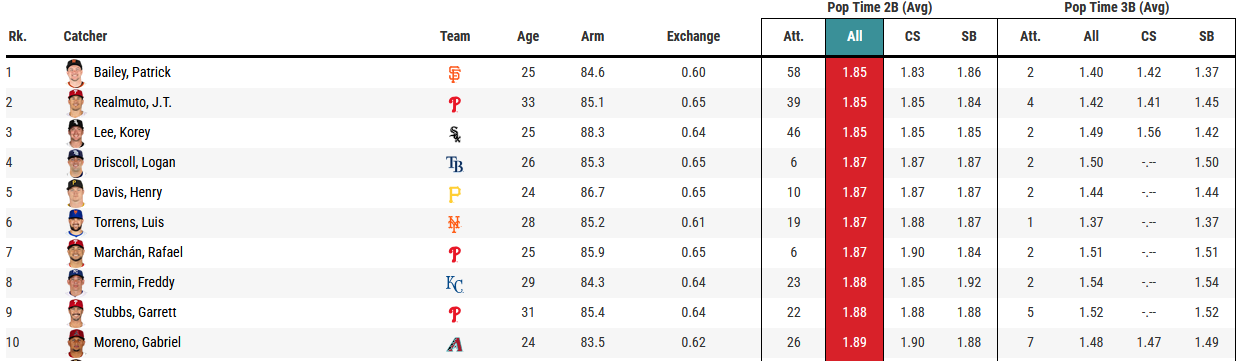
Task: Open the Bailey, Patrick player link
Action: pos(132,73)
